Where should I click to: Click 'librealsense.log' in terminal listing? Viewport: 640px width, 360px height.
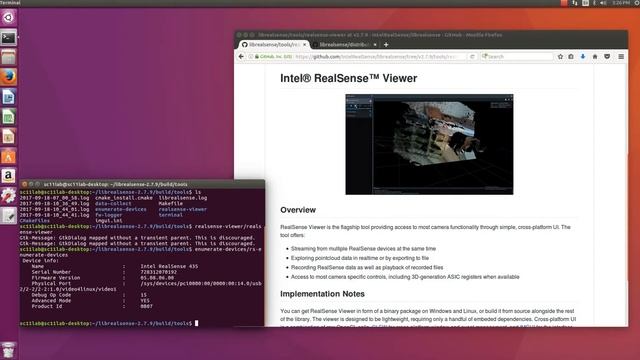(x=182, y=198)
